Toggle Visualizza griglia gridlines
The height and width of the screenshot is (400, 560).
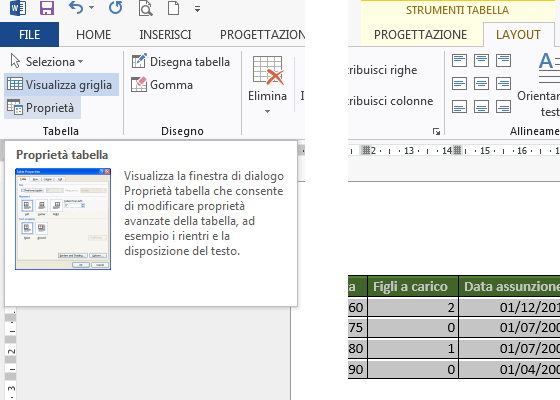[61, 85]
